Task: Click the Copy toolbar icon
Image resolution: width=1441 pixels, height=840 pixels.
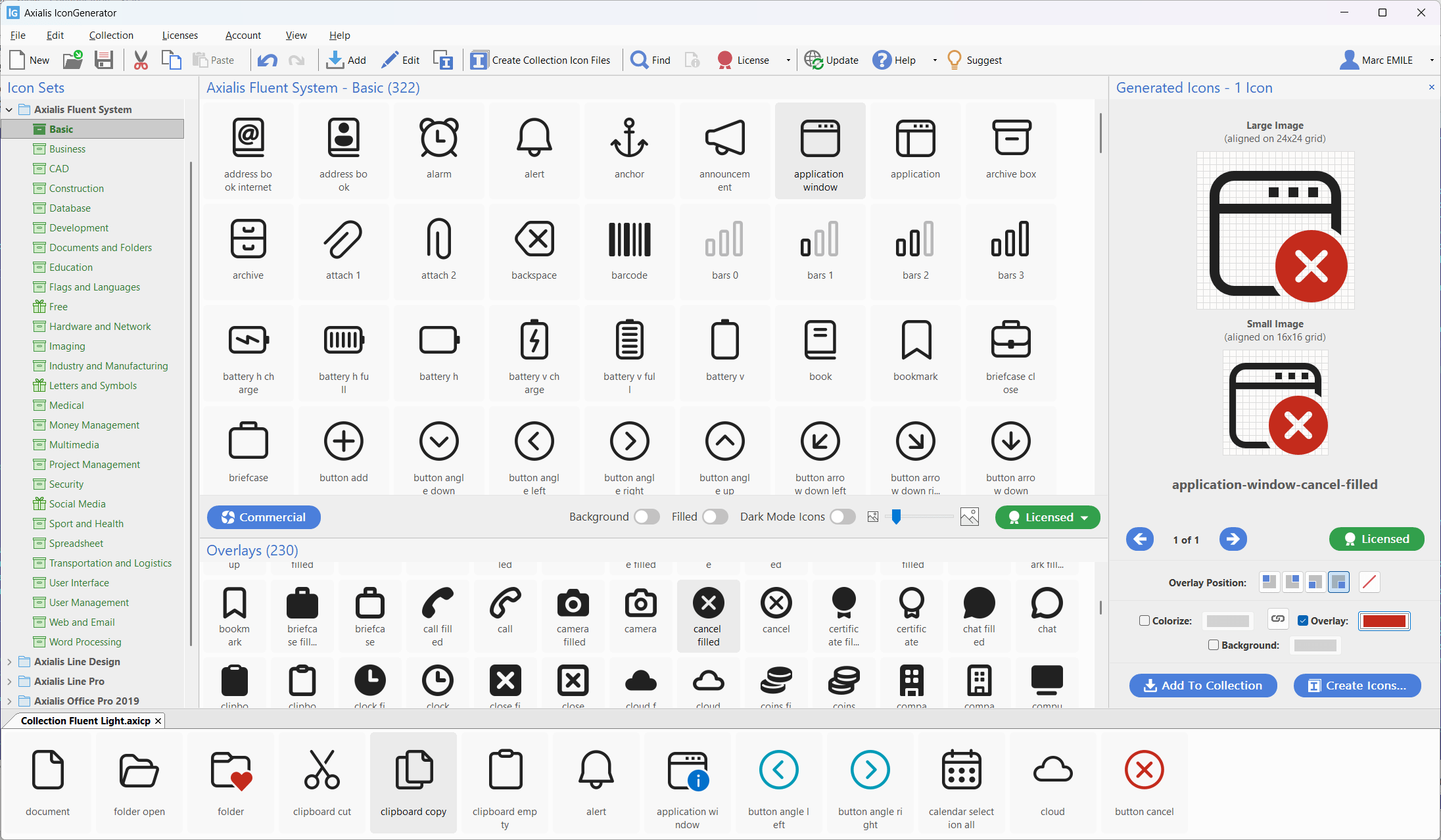Action: click(172, 60)
